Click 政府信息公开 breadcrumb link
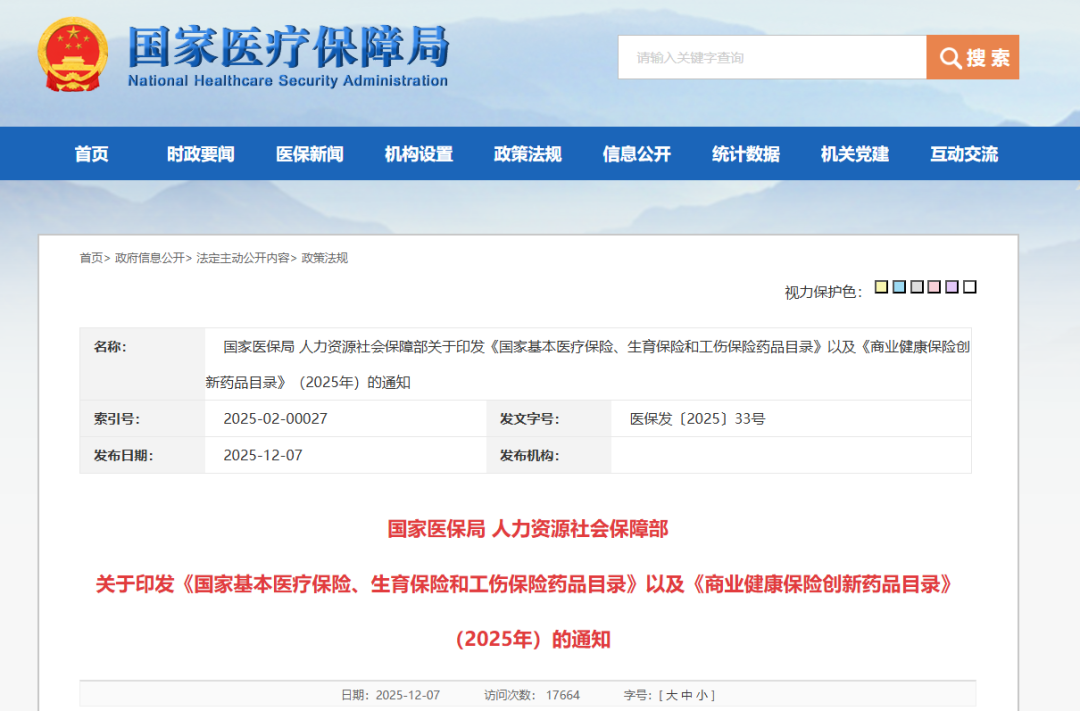Screen dimensions: 1080x711 coord(149,258)
